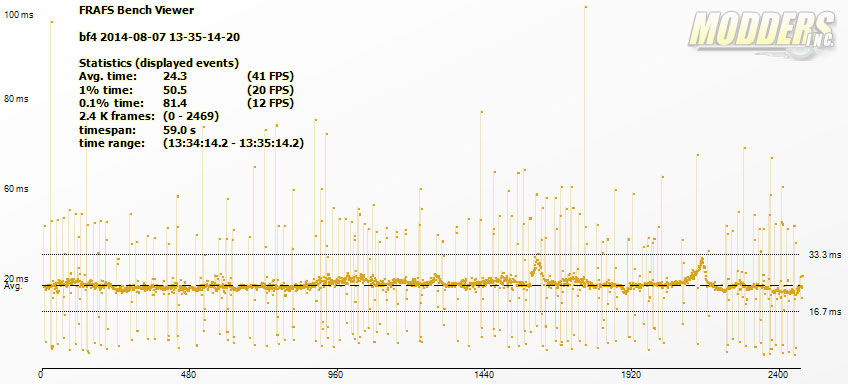Screen dimensions: 848x384
Task: Click the 960 x-axis tick label
Action: (x=336, y=374)
